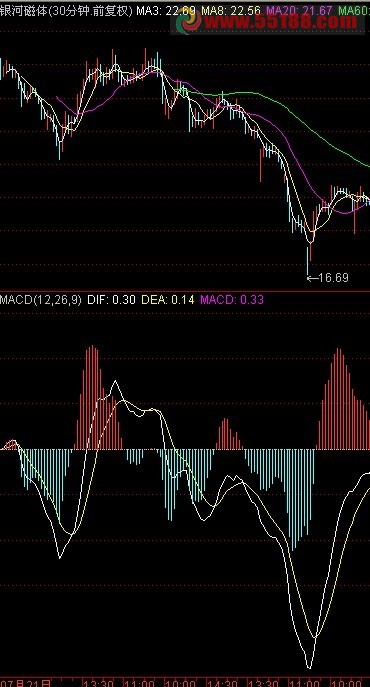The width and height of the screenshot is (370, 687).
Task: Click the magenta MACD: 0.33 value label
Action: (232, 300)
